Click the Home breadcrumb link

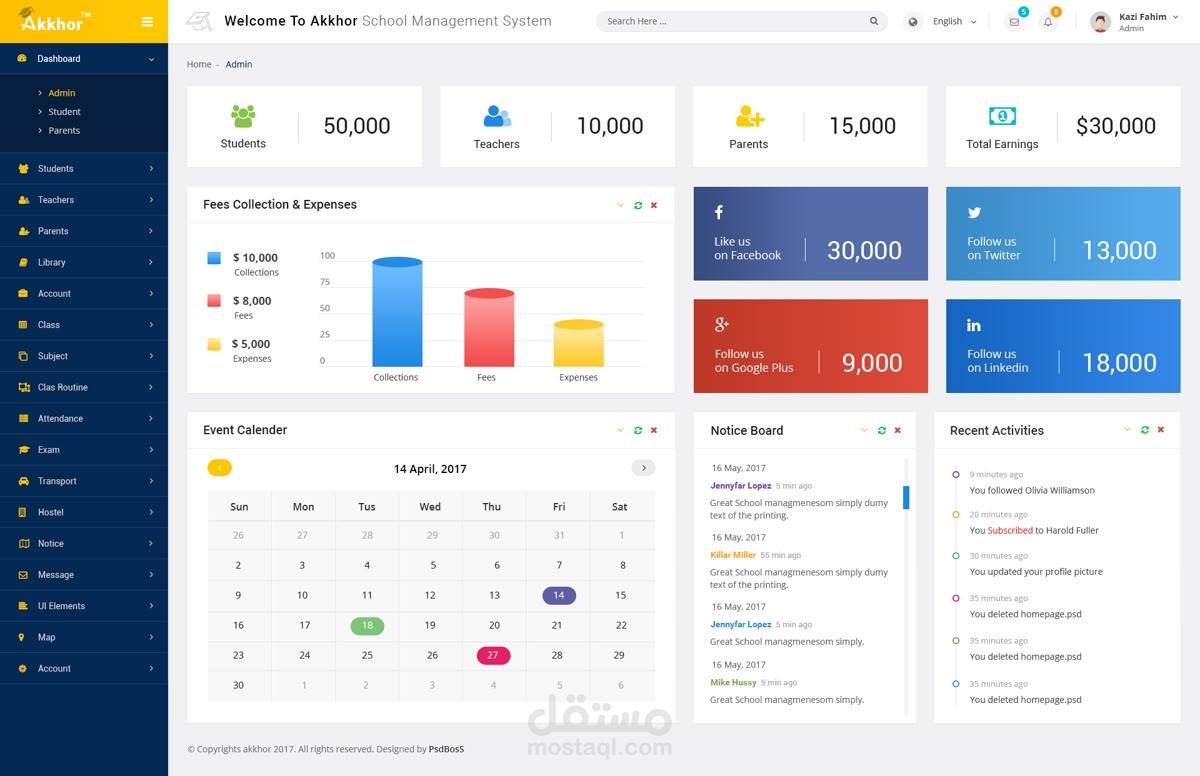click(x=197, y=64)
